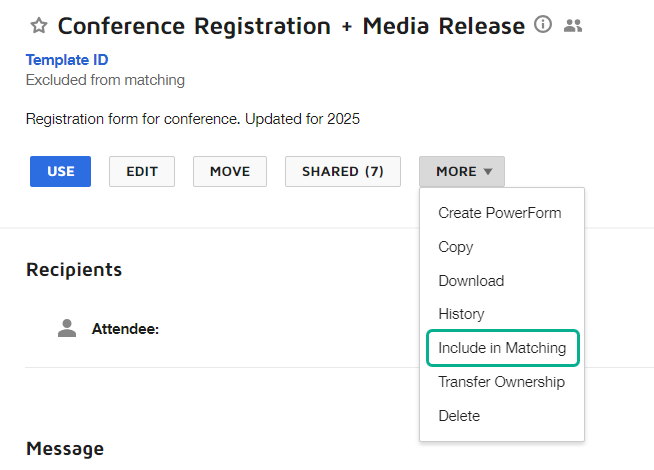Select Include in Matching option

pos(502,348)
